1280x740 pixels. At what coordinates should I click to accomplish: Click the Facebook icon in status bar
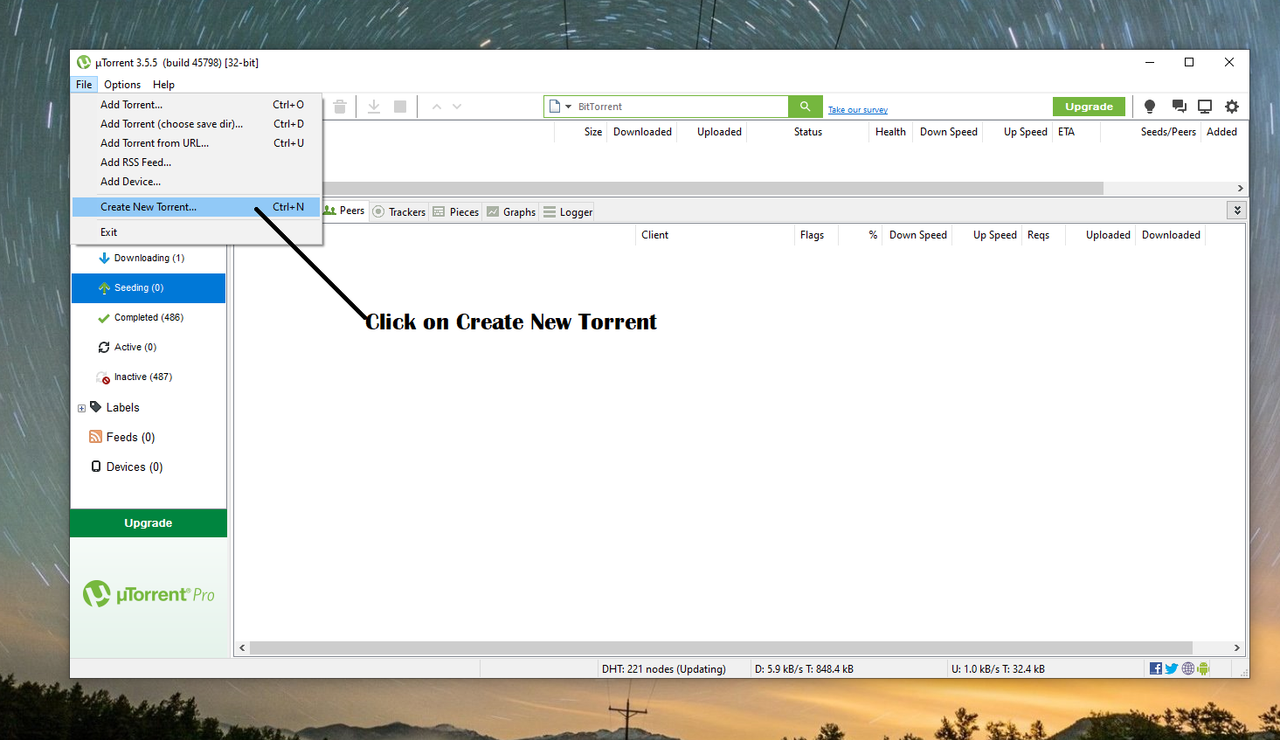pyautogui.click(x=1155, y=668)
